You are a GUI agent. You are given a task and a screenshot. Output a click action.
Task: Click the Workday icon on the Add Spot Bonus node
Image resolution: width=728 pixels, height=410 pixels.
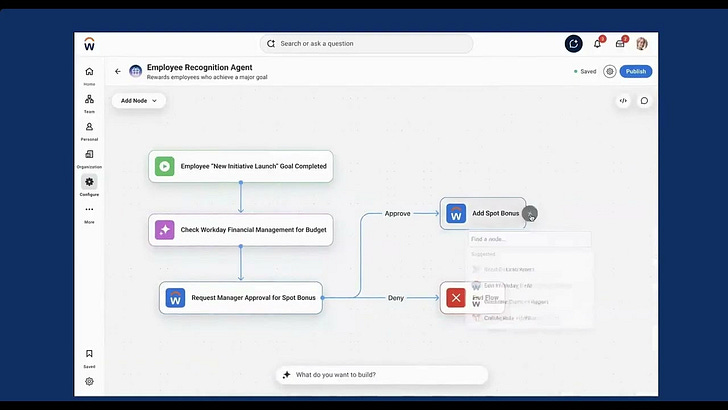pos(456,214)
